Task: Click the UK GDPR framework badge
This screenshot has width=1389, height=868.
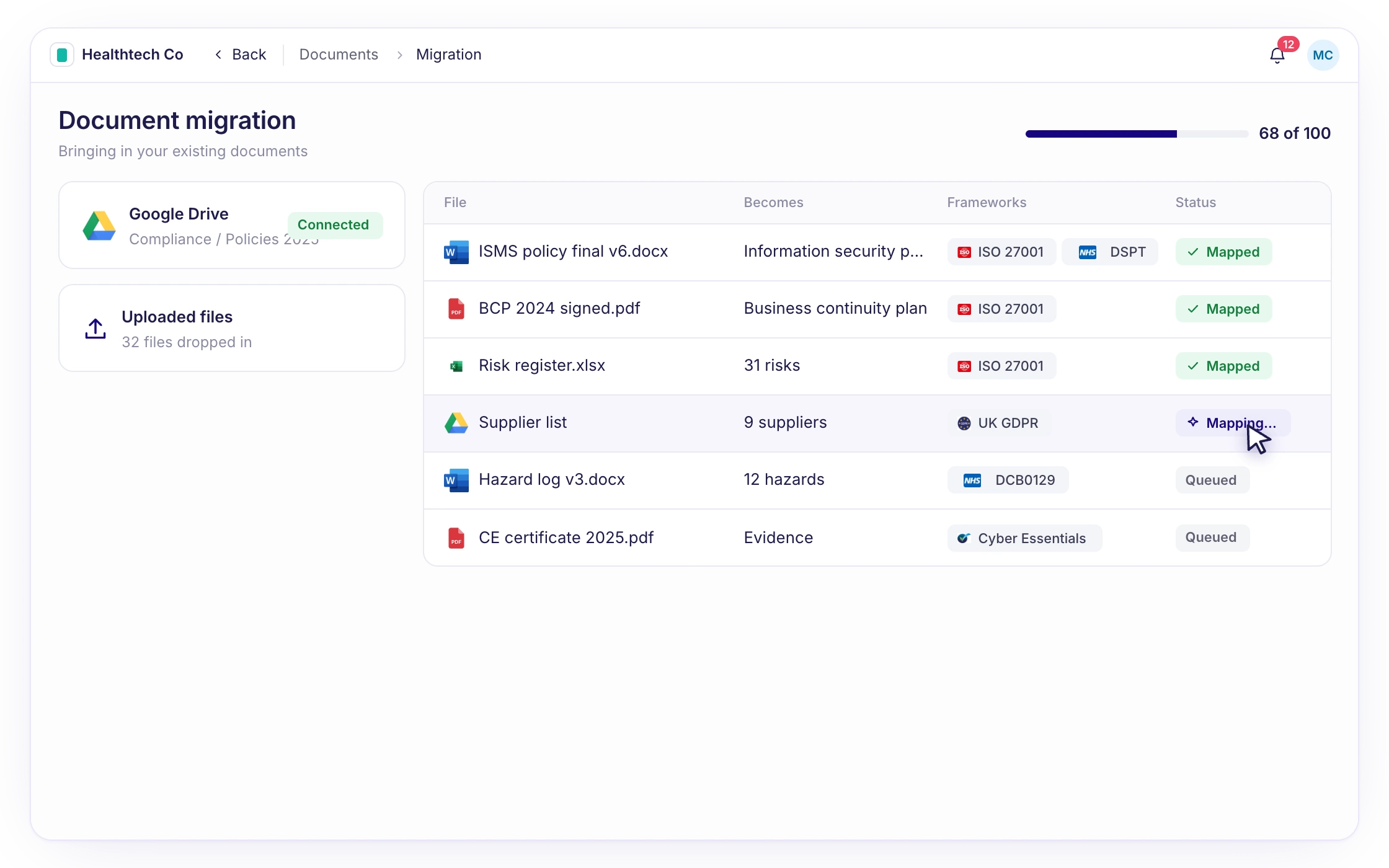Action: [999, 423]
